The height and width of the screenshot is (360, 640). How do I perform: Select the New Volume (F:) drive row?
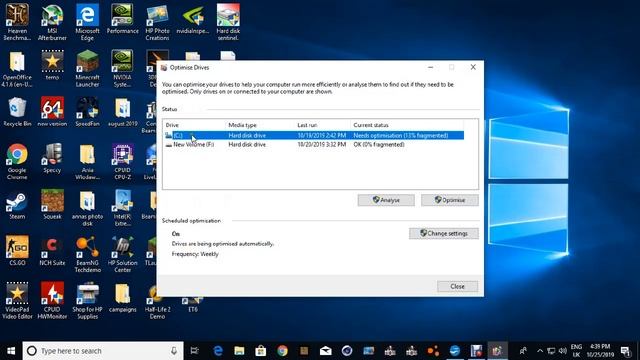coord(314,144)
